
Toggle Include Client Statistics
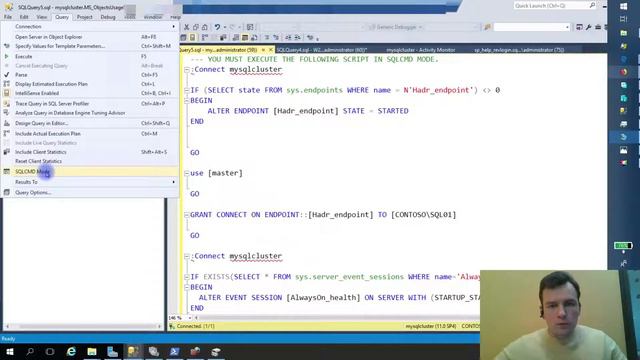coord(90,152)
